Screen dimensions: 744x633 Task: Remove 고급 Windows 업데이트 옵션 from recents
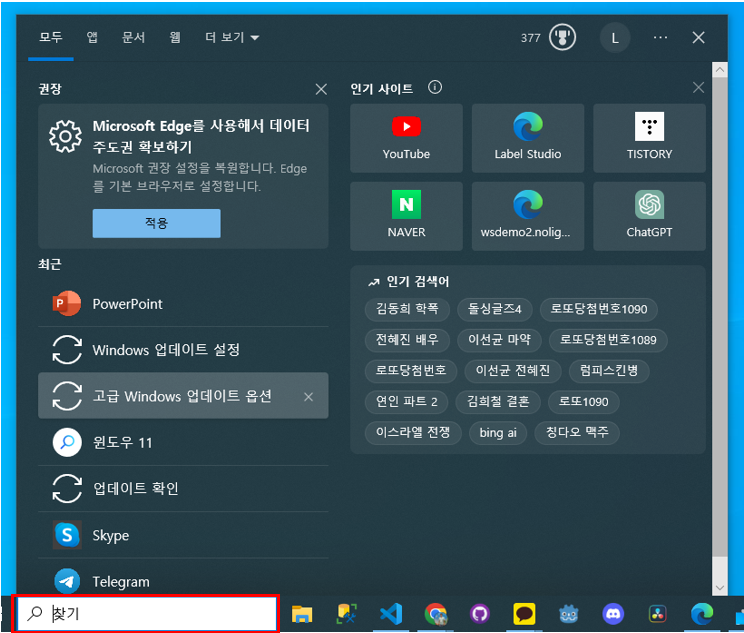(308, 397)
